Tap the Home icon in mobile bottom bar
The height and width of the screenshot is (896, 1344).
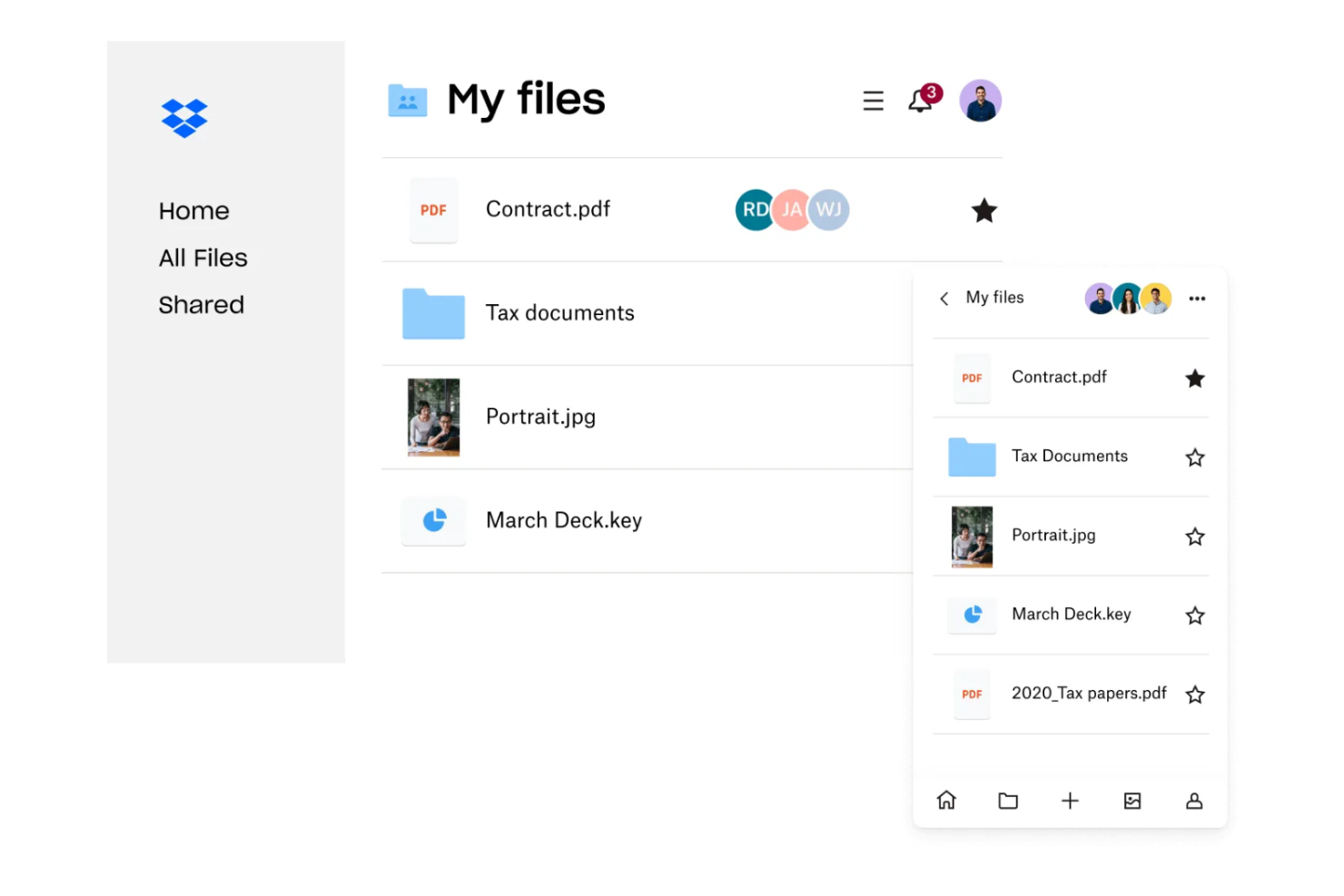pyautogui.click(x=946, y=801)
